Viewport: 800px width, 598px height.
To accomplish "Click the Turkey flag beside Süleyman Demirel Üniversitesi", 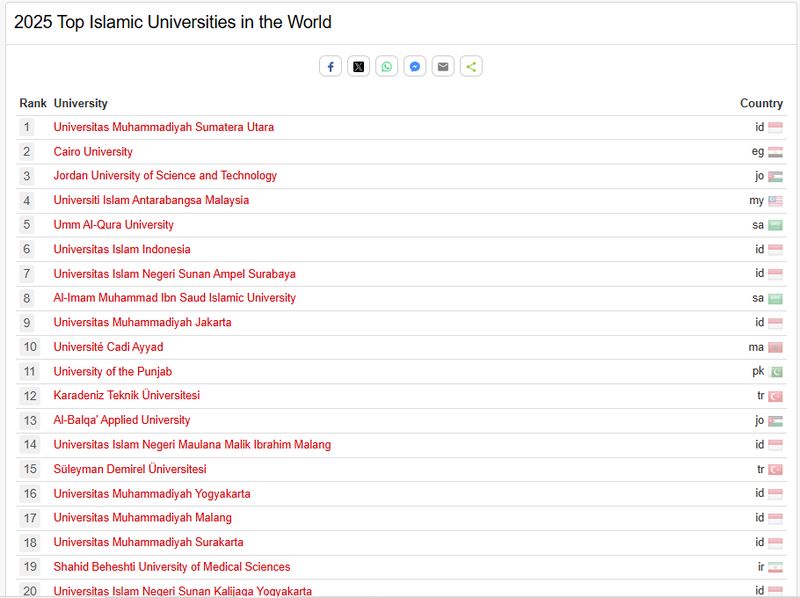I will [775, 469].
